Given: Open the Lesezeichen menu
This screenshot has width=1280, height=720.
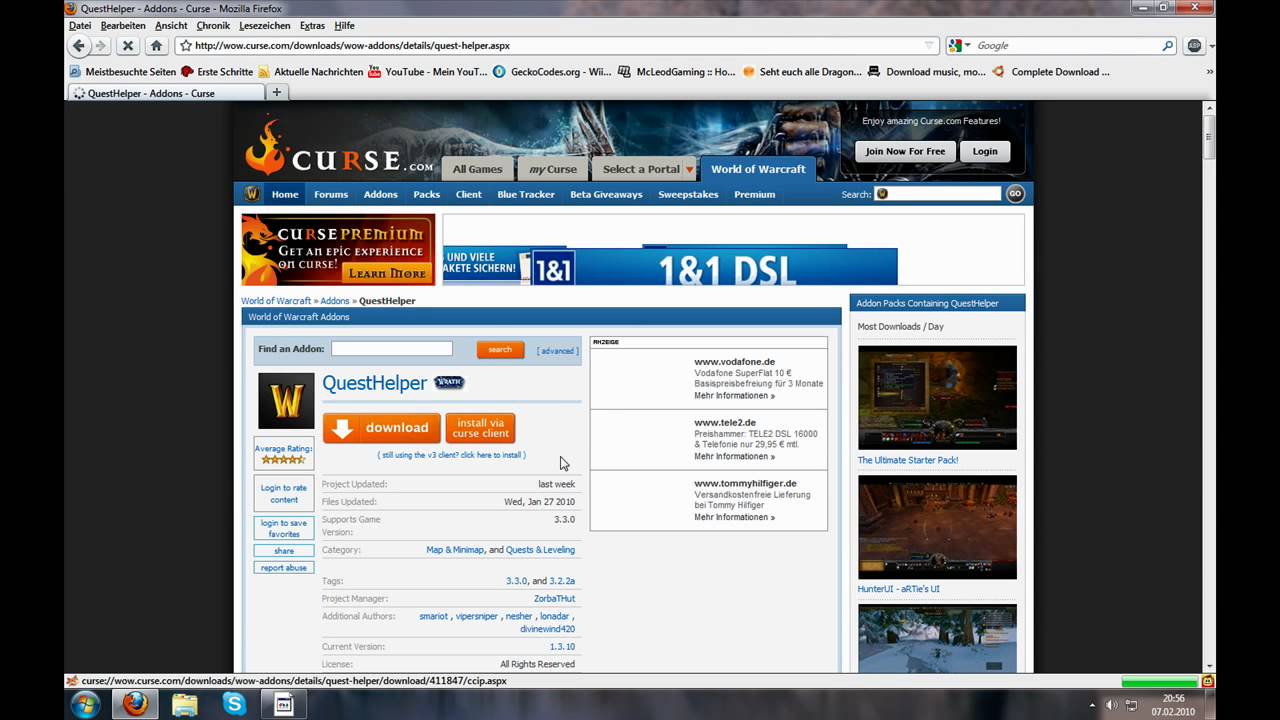Looking at the screenshot, I should tap(265, 25).
